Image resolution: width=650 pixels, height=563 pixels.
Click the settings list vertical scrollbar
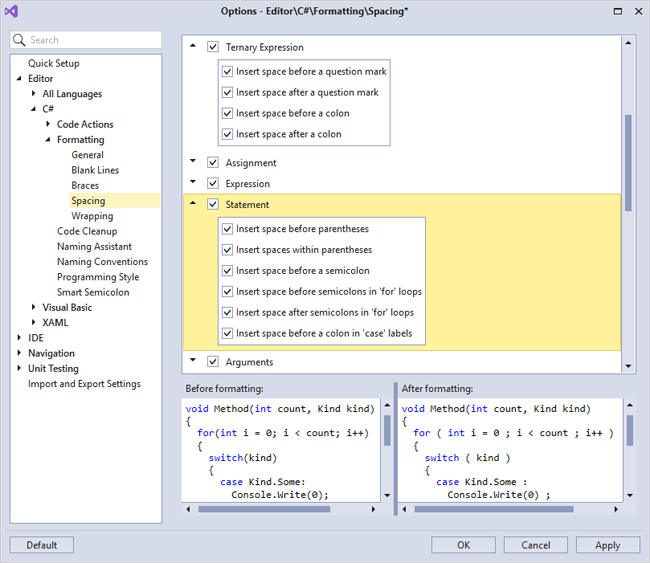click(x=629, y=160)
